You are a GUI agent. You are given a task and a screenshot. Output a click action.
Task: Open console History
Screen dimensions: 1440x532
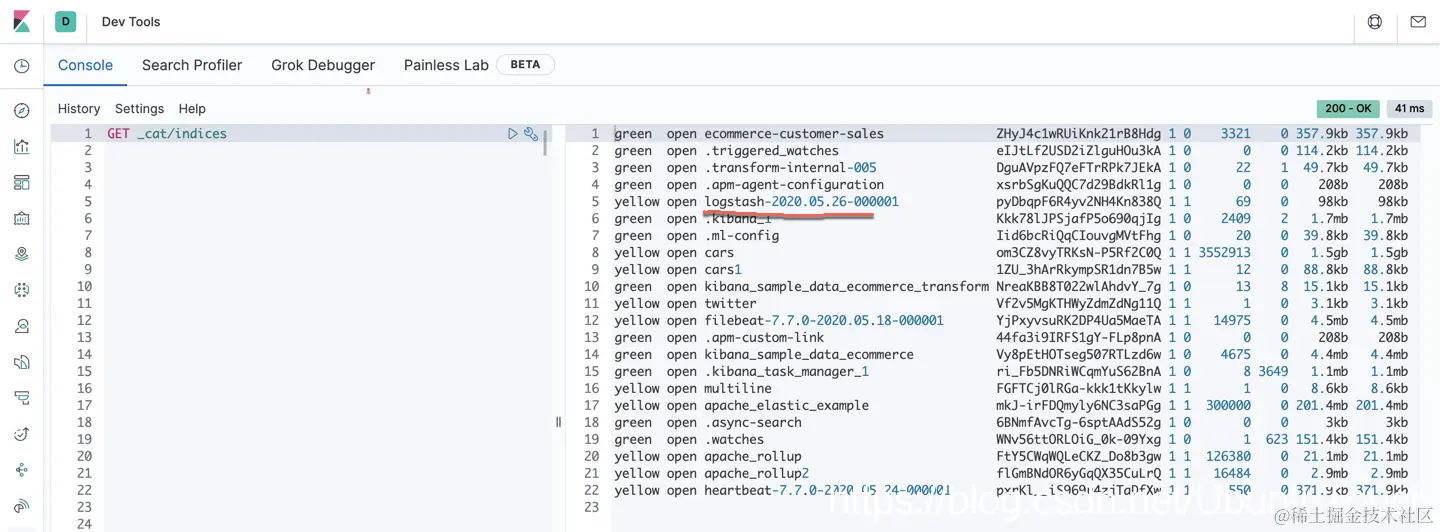pos(79,109)
